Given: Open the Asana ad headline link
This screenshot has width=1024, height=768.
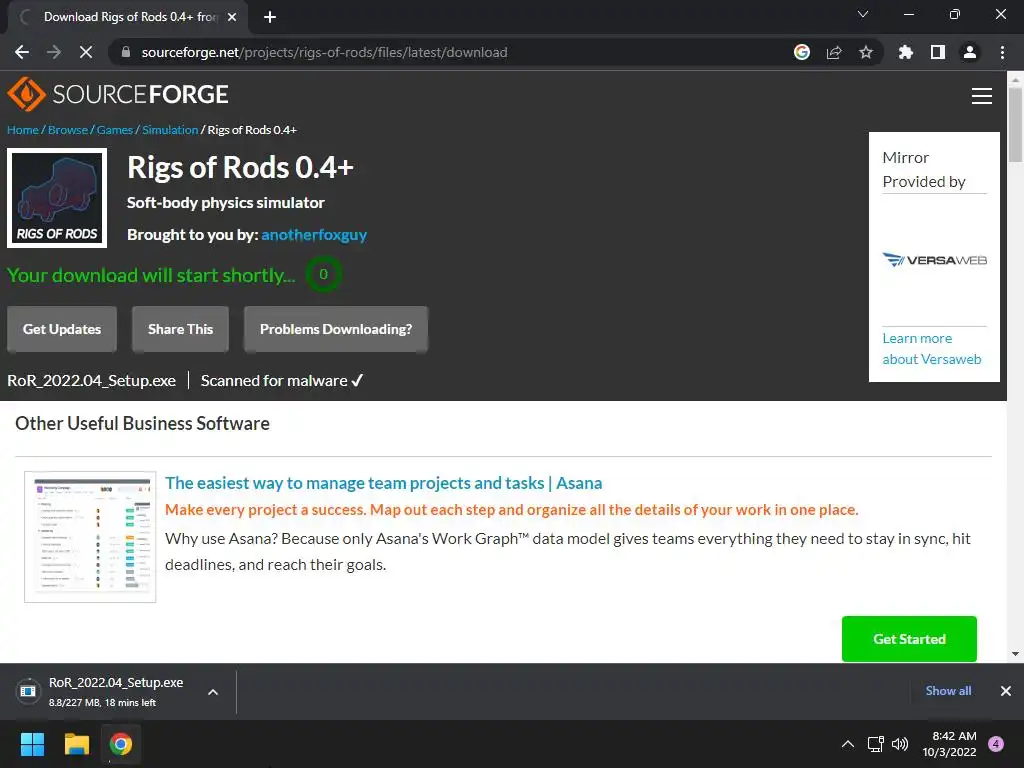Looking at the screenshot, I should tap(383, 483).
